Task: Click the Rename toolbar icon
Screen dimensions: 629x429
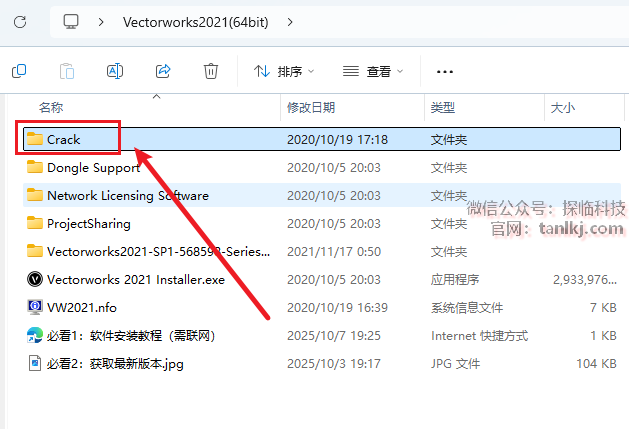Action: tap(115, 71)
